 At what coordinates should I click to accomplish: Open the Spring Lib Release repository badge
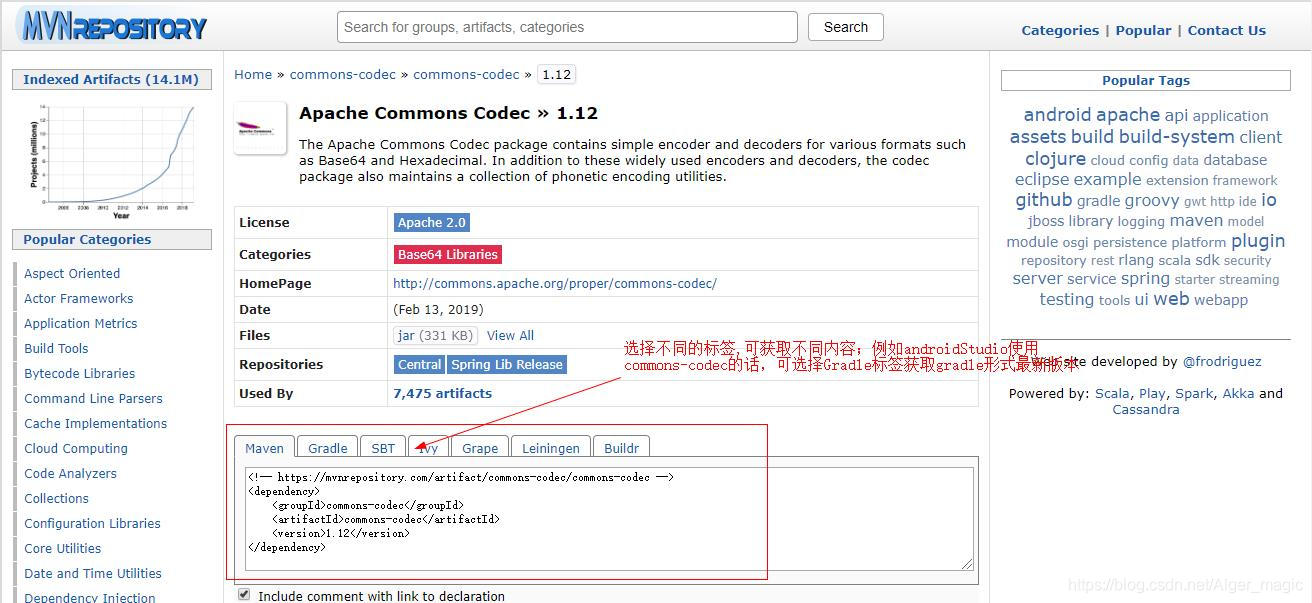click(x=507, y=364)
